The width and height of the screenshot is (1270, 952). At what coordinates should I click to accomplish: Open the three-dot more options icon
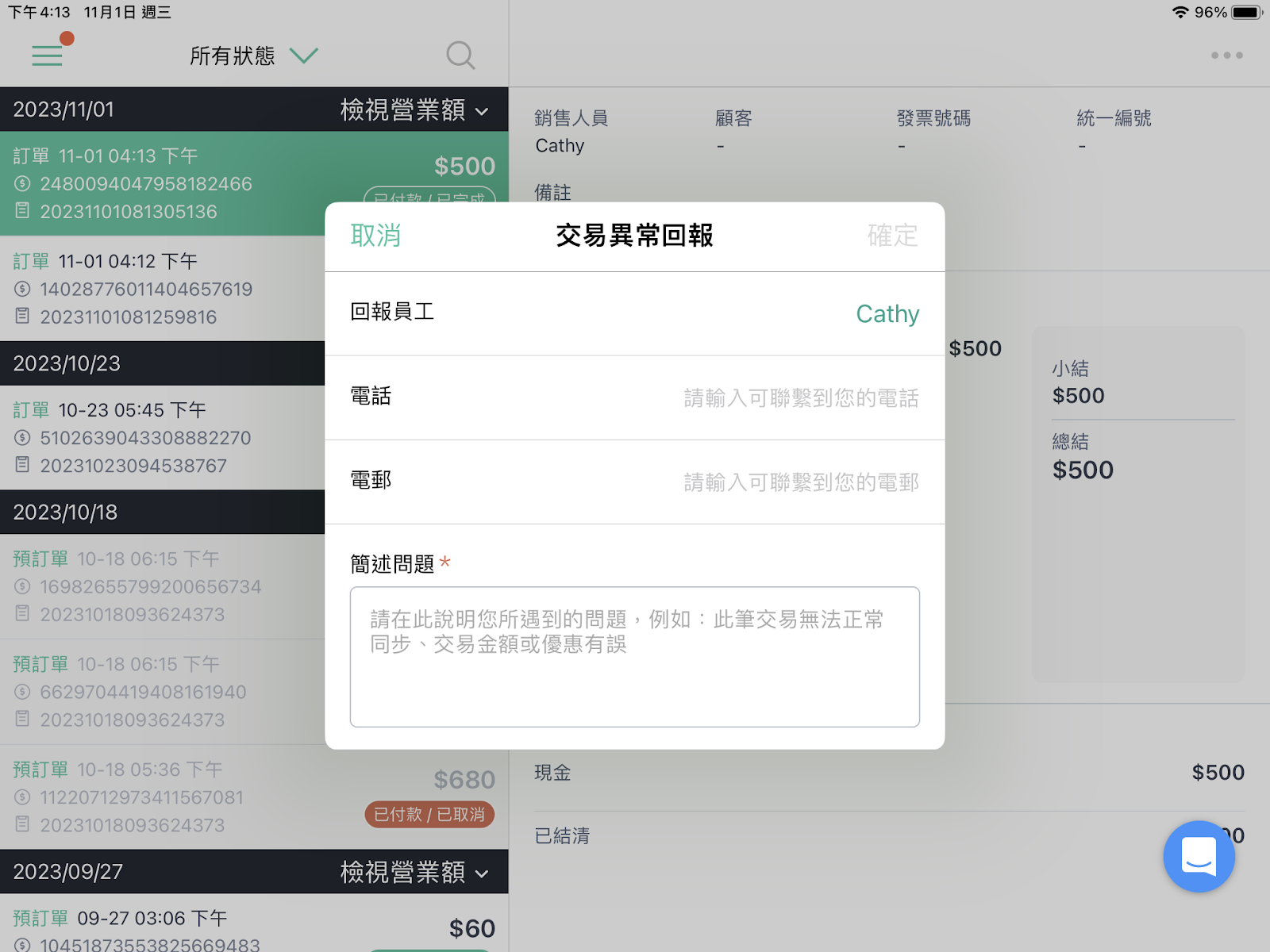pos(1226,56)
